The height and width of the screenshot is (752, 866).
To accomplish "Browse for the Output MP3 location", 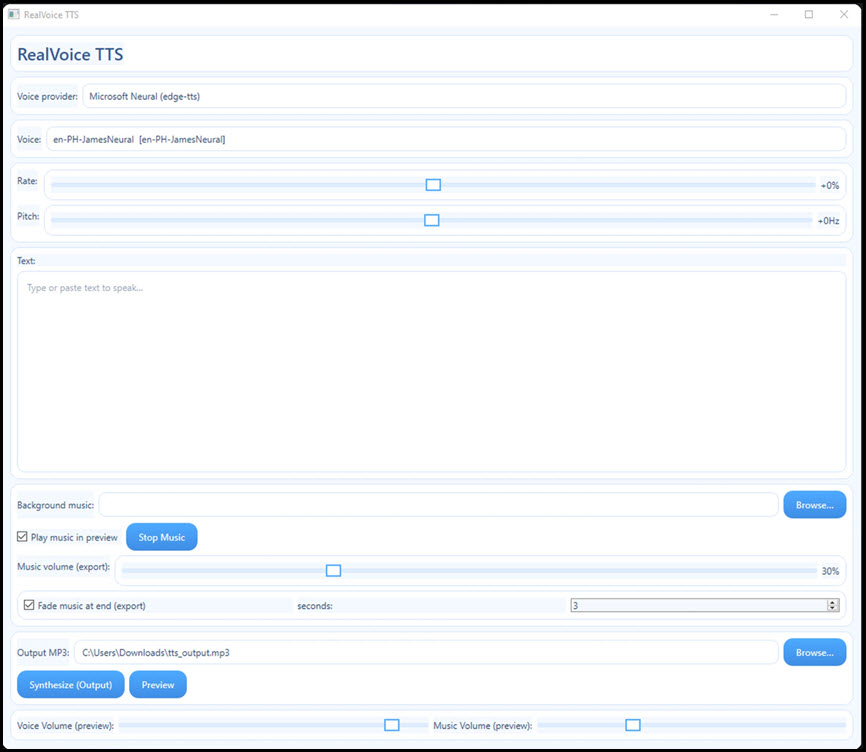I will click(815, 652).
